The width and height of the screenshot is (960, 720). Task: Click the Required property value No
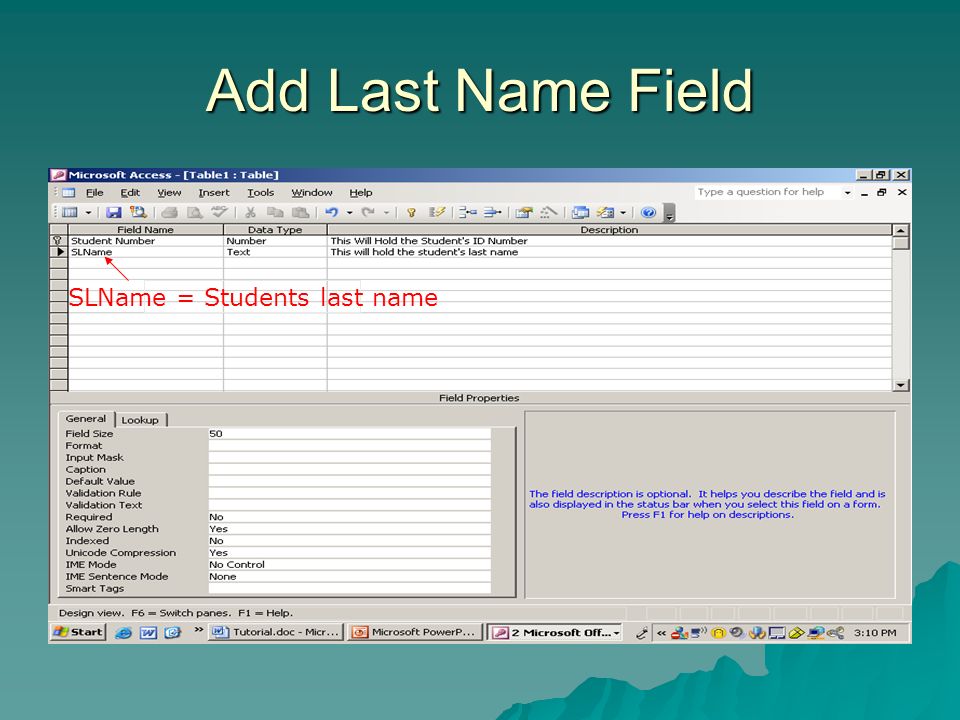pyautogui.click(x=350, y=517)
